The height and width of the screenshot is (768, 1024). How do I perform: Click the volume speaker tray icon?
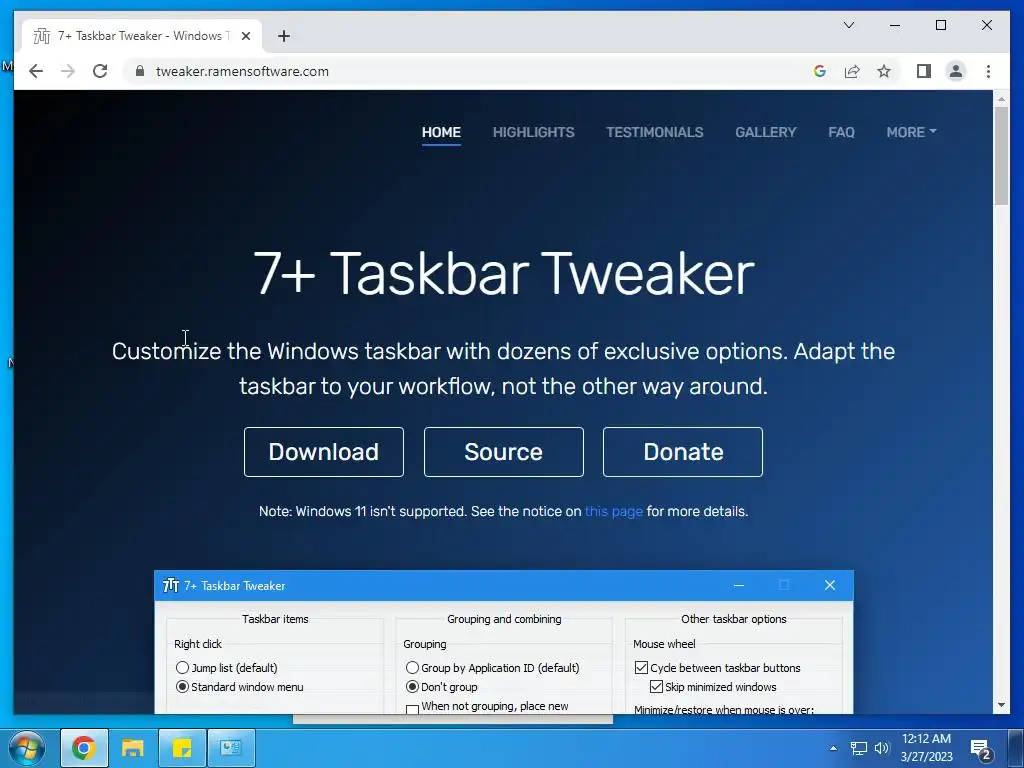tap(882, 748)
